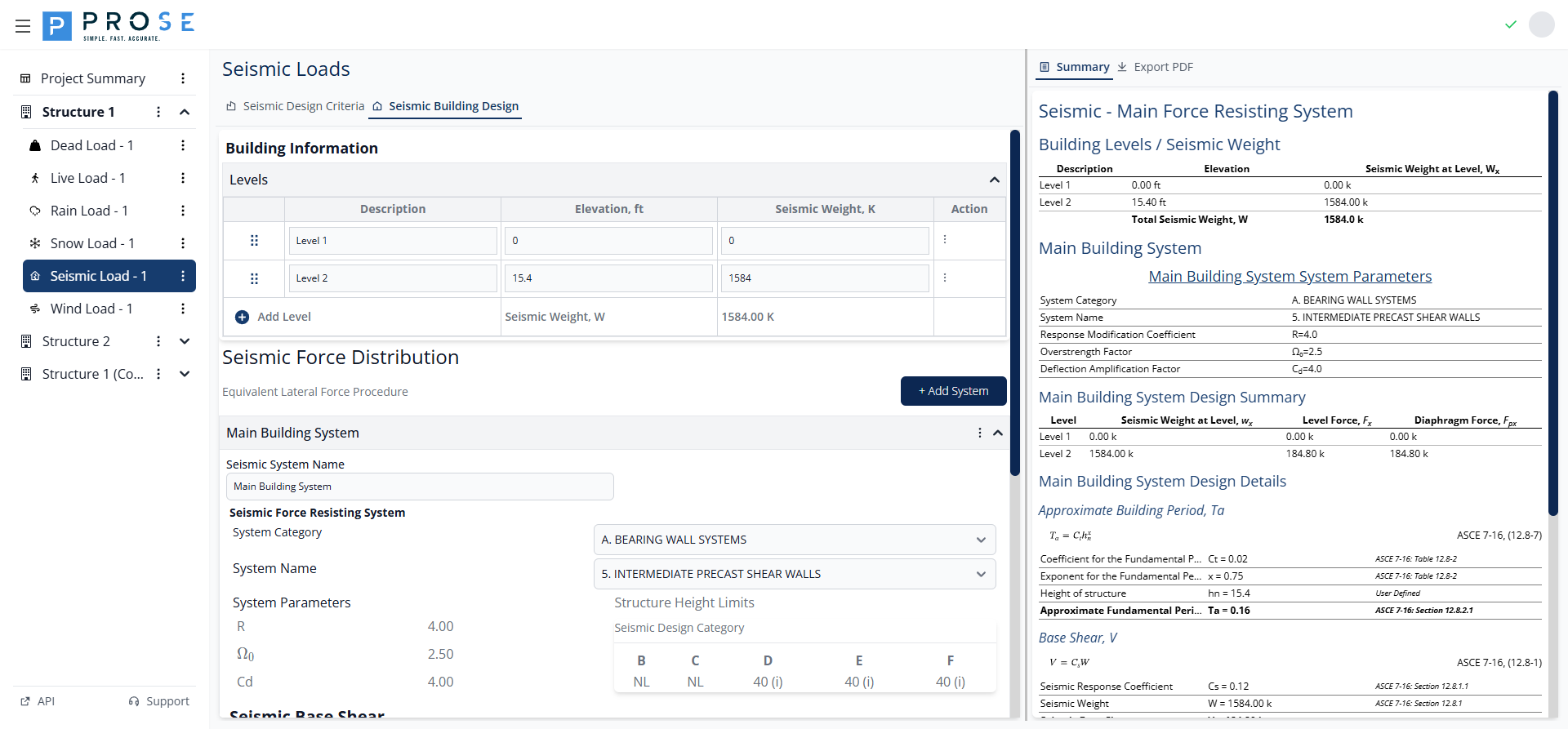1568x729 pixels.
Task: Click the plus icon to add level
Action: pos(242,317)
